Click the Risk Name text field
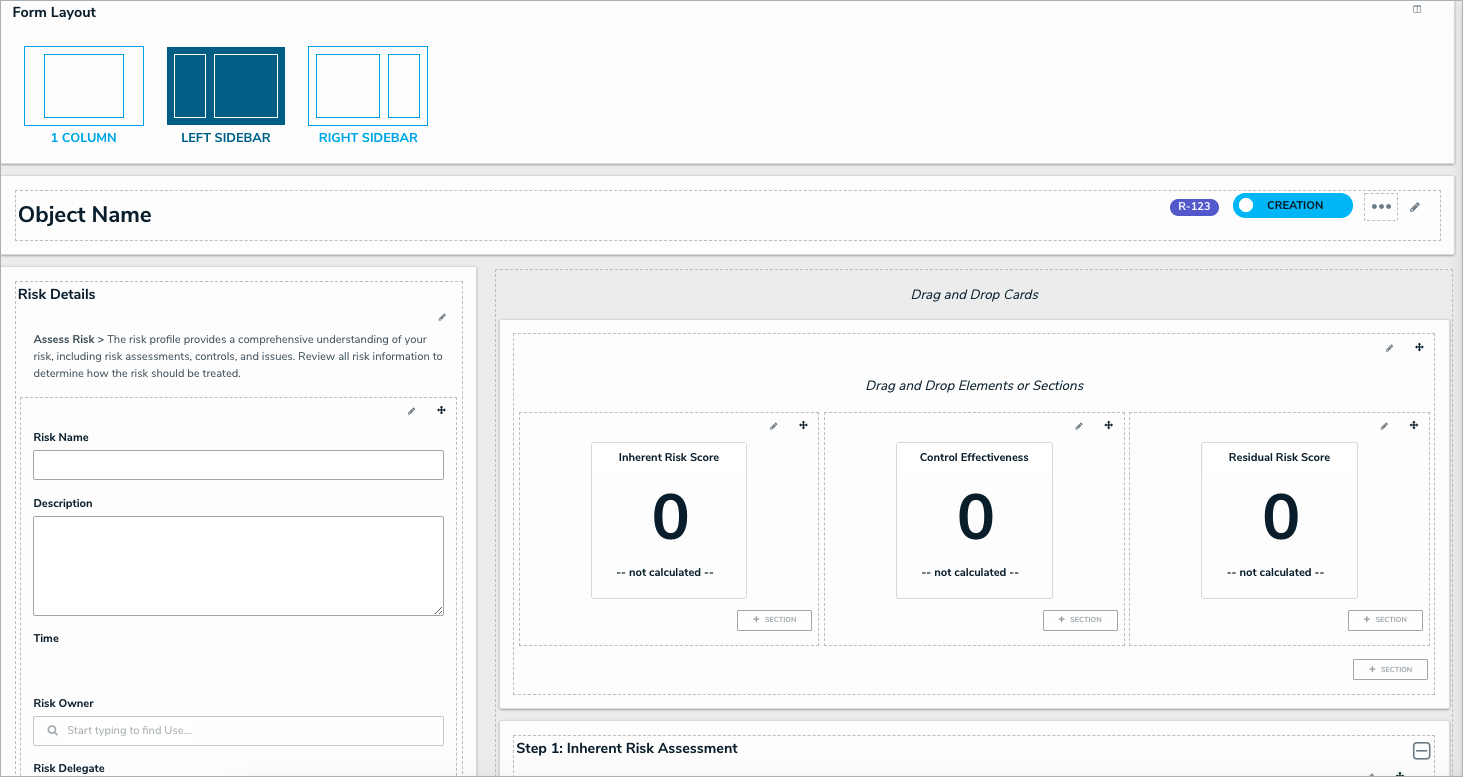The width and height of the screenshot is (1463, 777). pyautogui.click(x=238, y=465)
